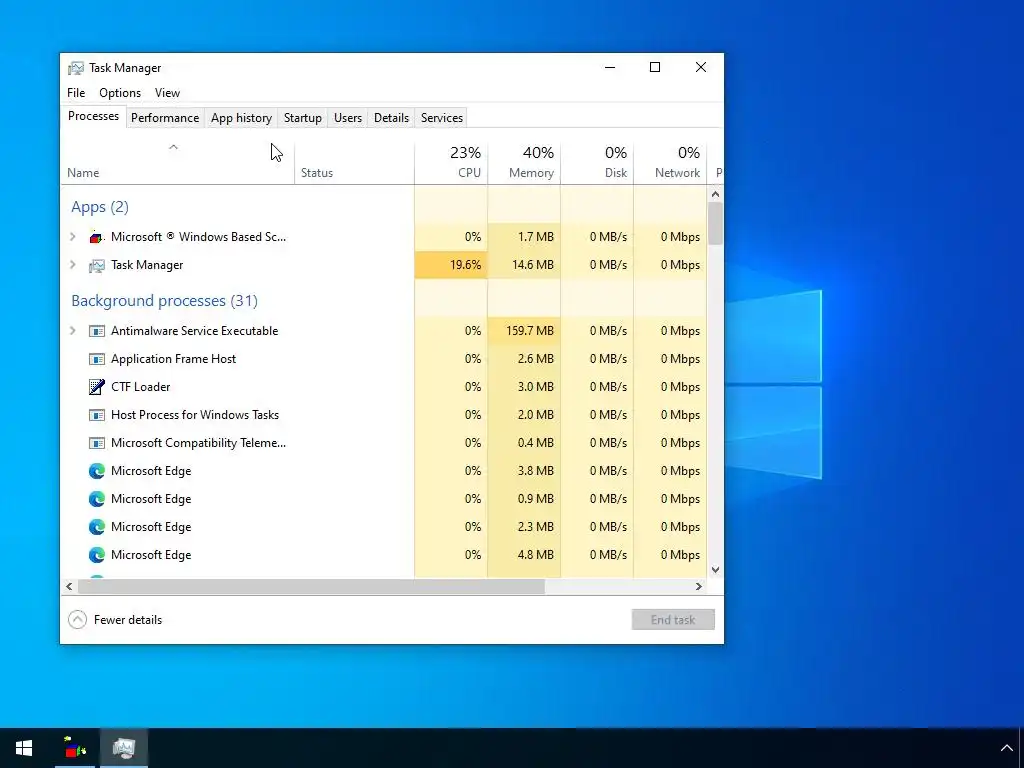The image size is (1024, 768).
Task: Maximize the Task Manager window
Action: 655,67
